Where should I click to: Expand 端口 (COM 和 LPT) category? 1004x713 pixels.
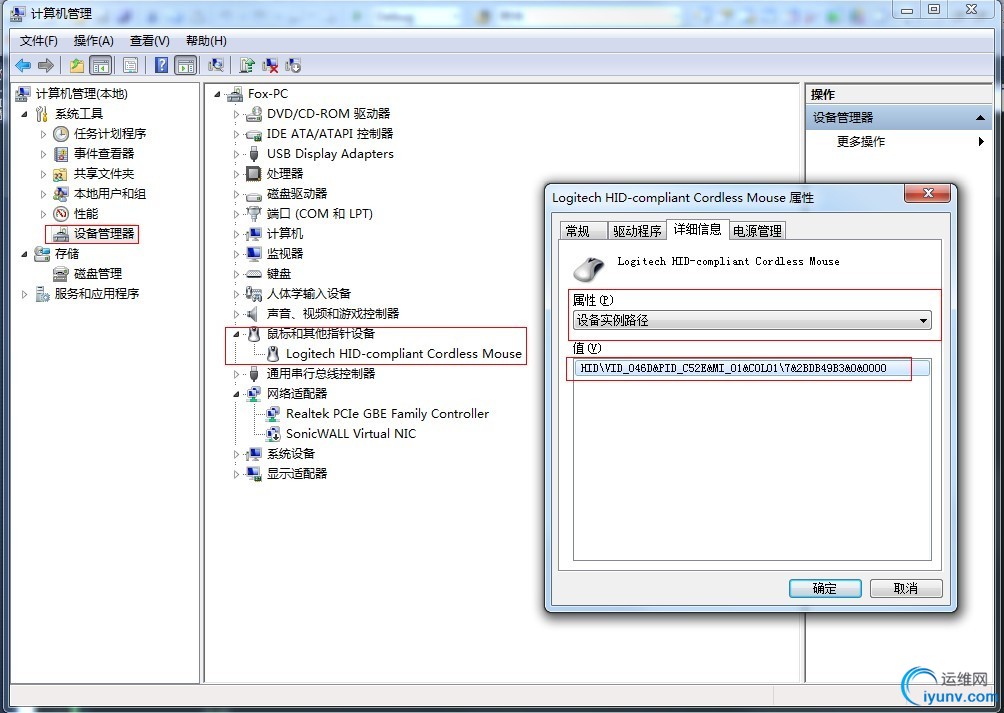click(236, 214)
